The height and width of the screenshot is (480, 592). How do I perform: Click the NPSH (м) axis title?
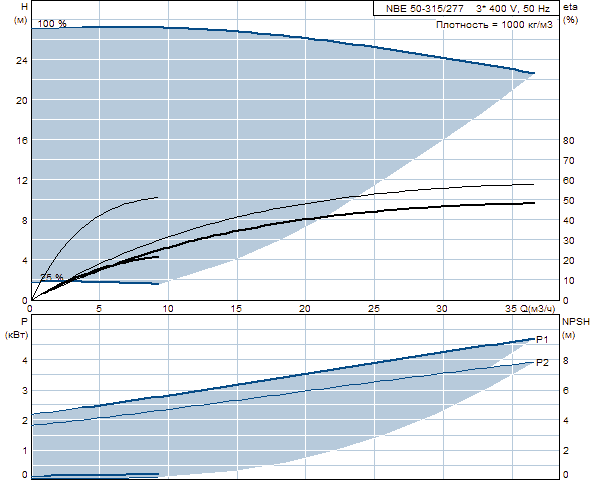pyautogui.click(x=576, y=328)
